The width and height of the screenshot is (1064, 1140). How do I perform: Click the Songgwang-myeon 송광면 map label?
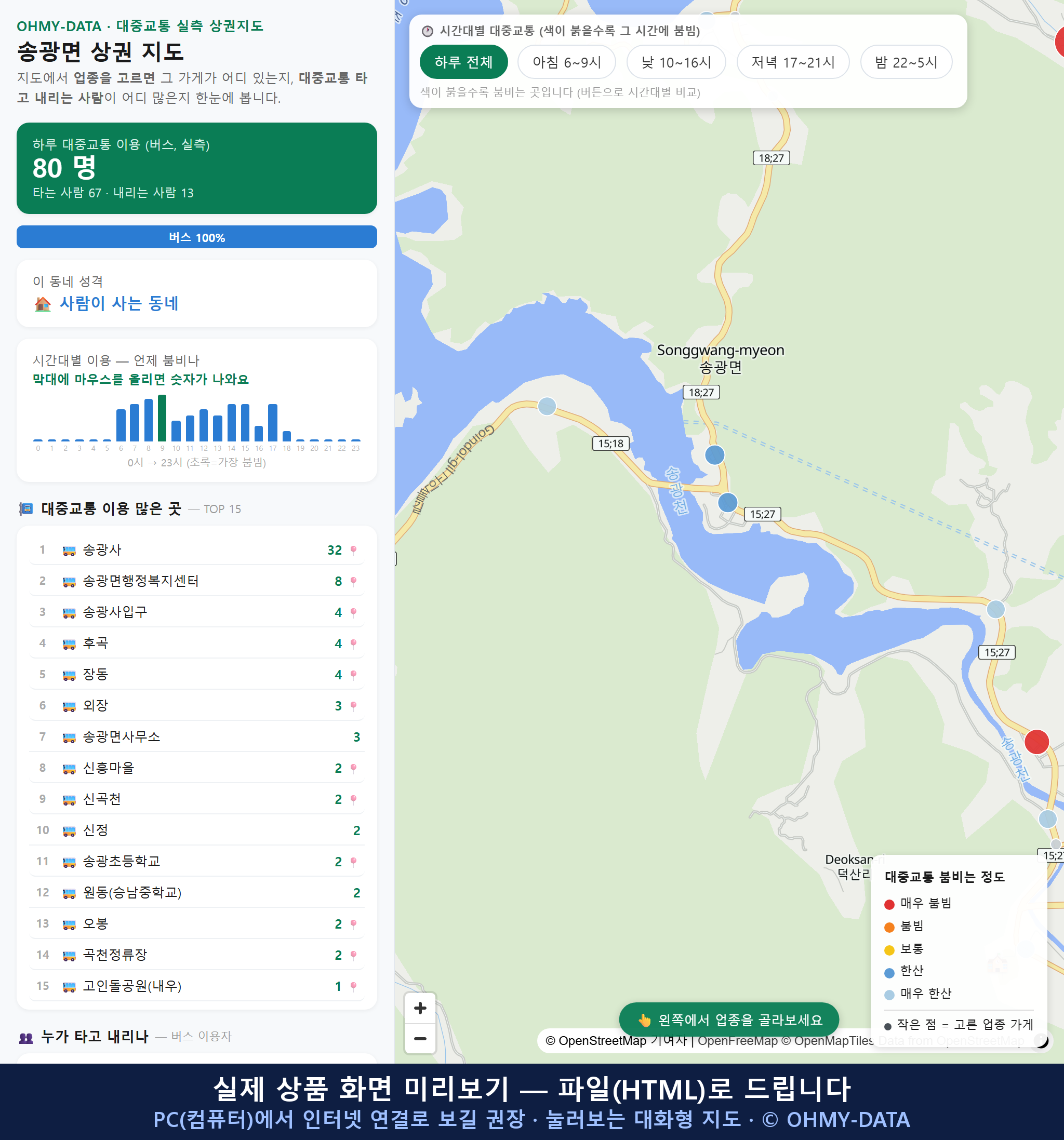point(721,358)
